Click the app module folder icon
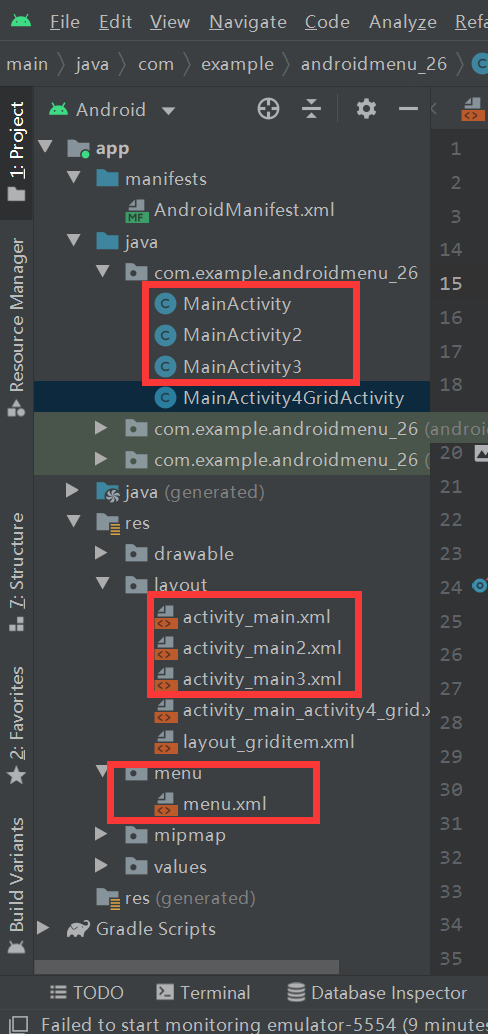Image resolution: width=488 pixels, height=1034 pixels. [78, 148]
